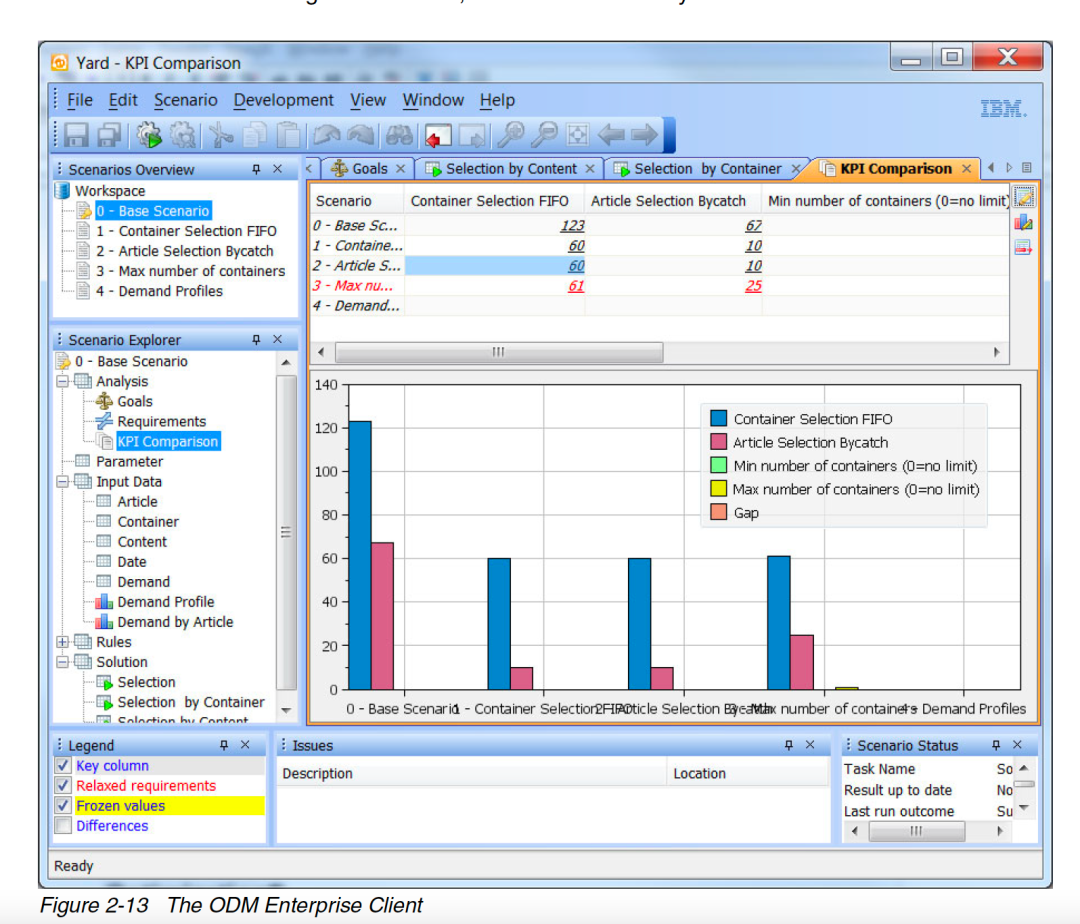Click the Redo toolbar icon
Screen dimensions: 1080x924
point(360,135)
